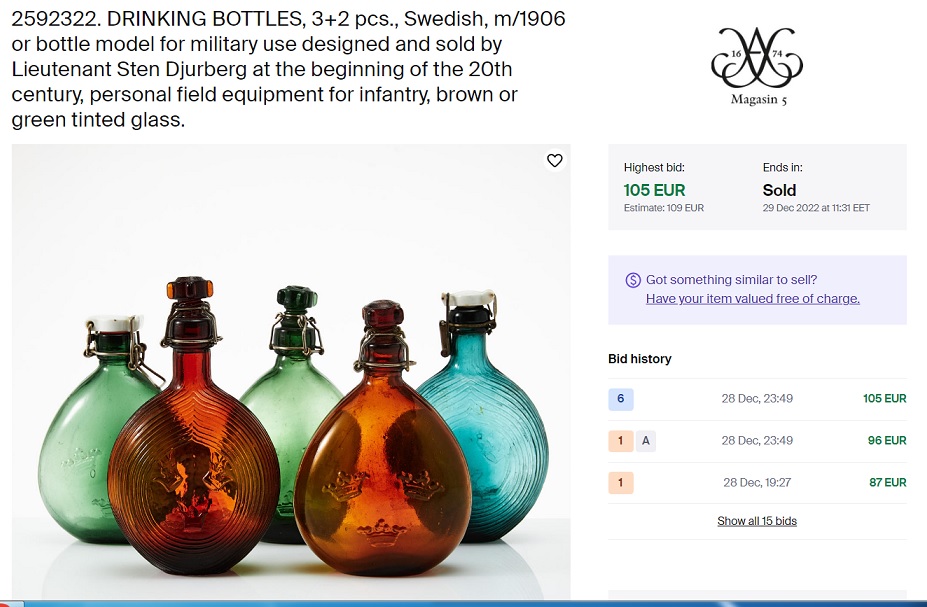Toggle the heart favorite icon on the photo
Image resolution: width=927 pixels, height=607 pixels.
[x=555, y=160]
